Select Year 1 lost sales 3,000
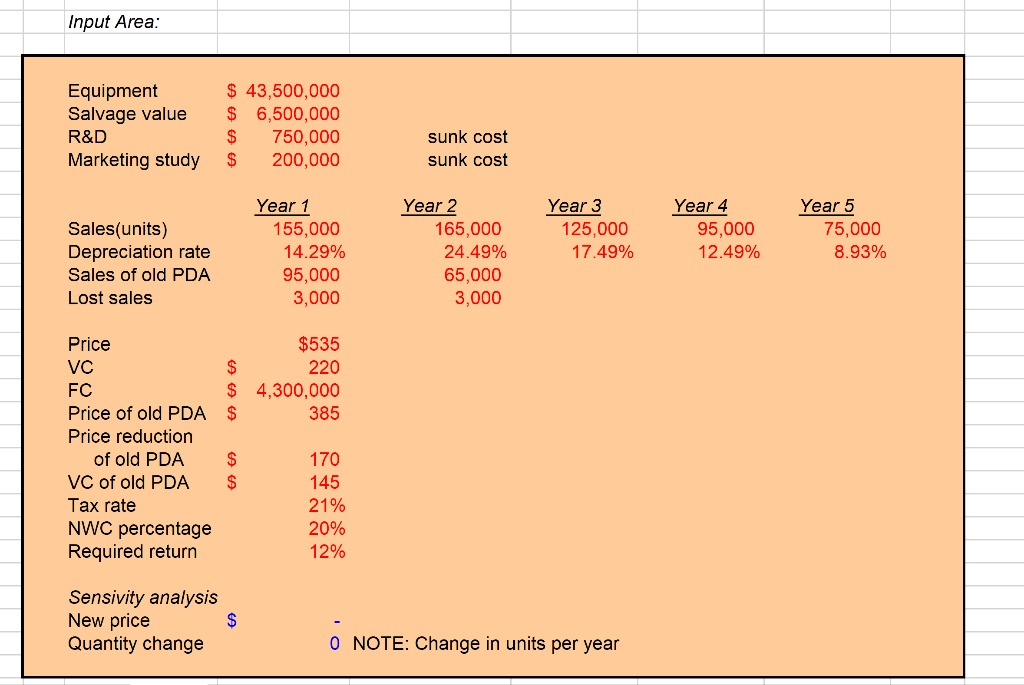1024x685 pixels. pos(316,298)
